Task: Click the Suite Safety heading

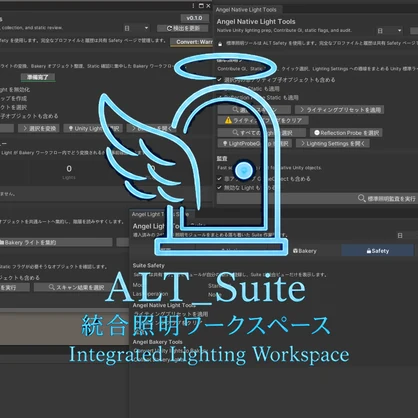Action: tap(149, 266)
